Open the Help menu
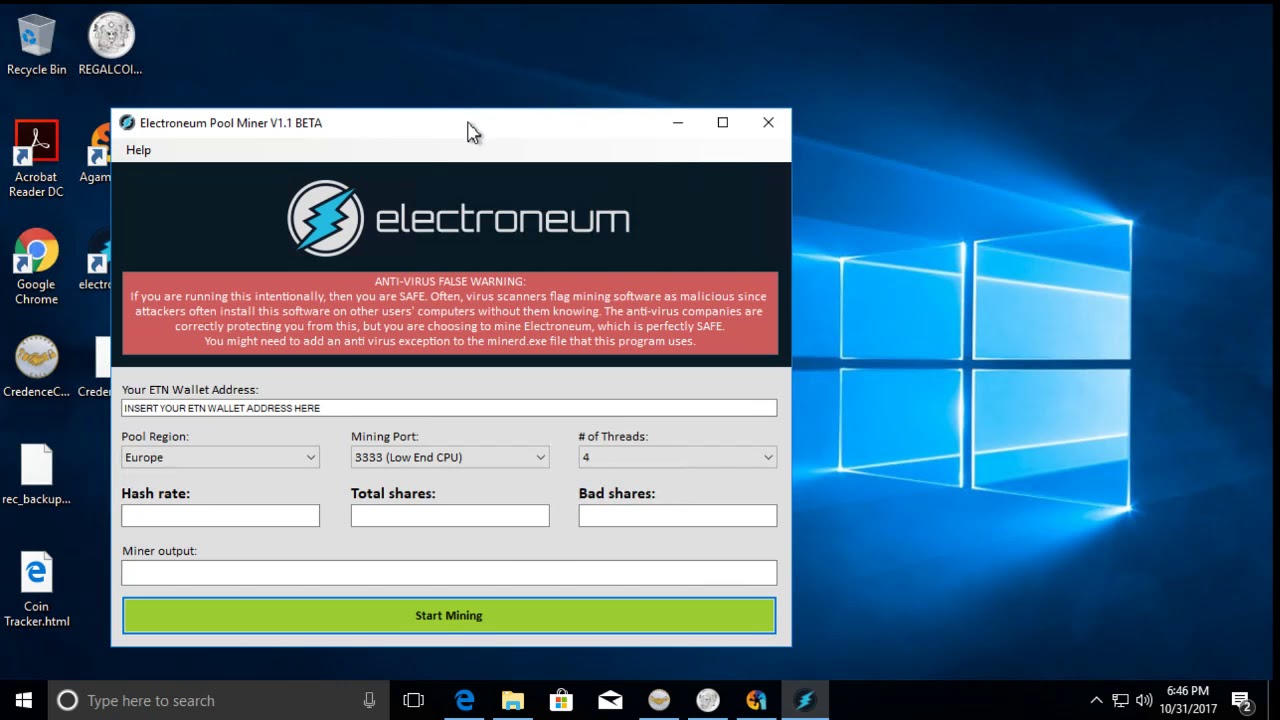1280x720 pixels. point(138,150)
